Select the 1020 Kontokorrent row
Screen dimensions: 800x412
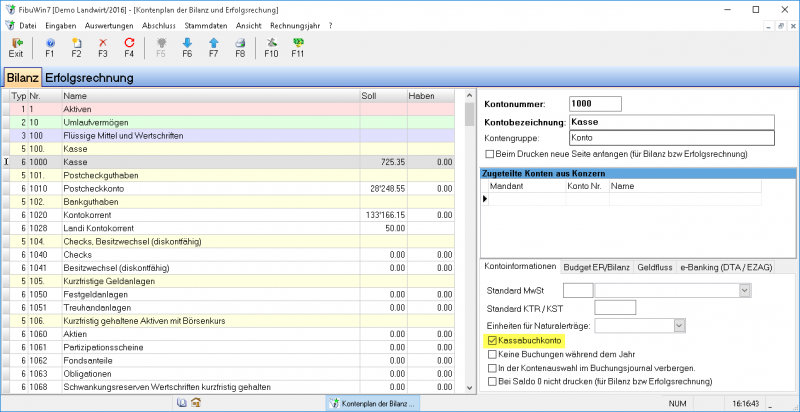pyautogui.click(x=228, y=215)
